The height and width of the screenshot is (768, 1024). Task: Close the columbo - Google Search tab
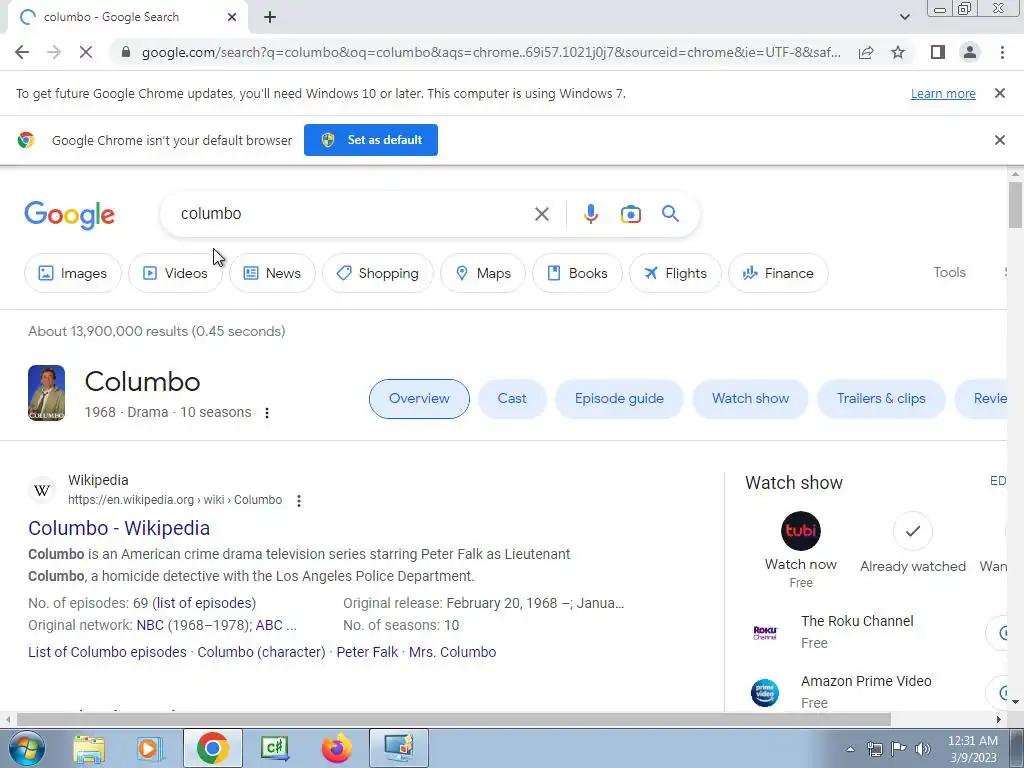(232, 18)
